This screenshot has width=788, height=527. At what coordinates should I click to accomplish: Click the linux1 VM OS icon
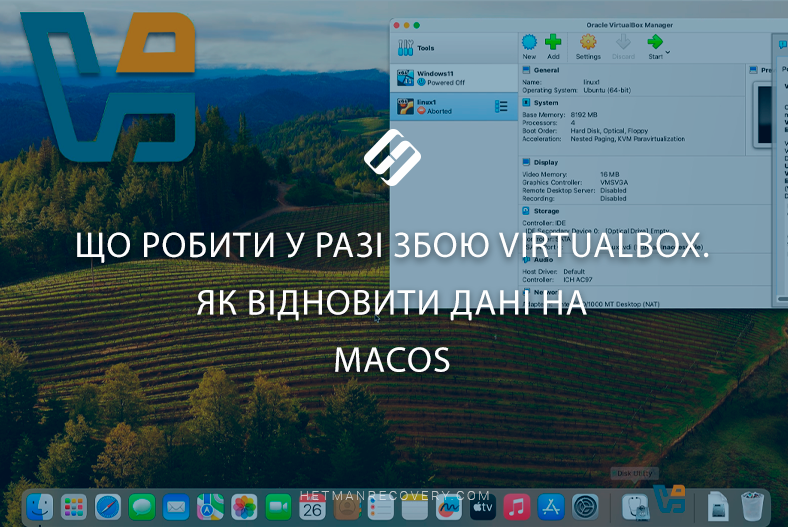[x=405, y=107]
